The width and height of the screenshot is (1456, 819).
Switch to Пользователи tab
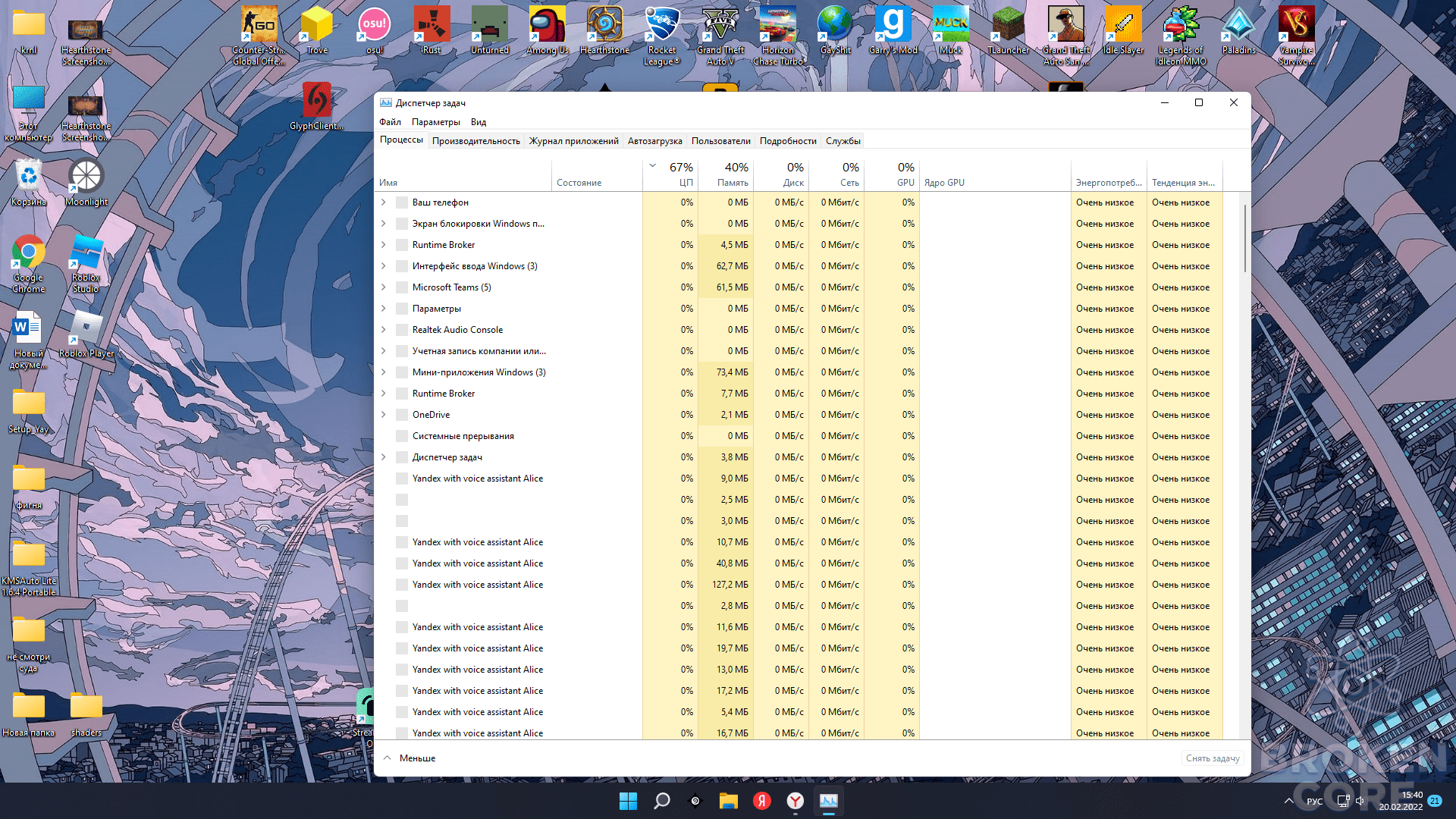pos(720,141)
